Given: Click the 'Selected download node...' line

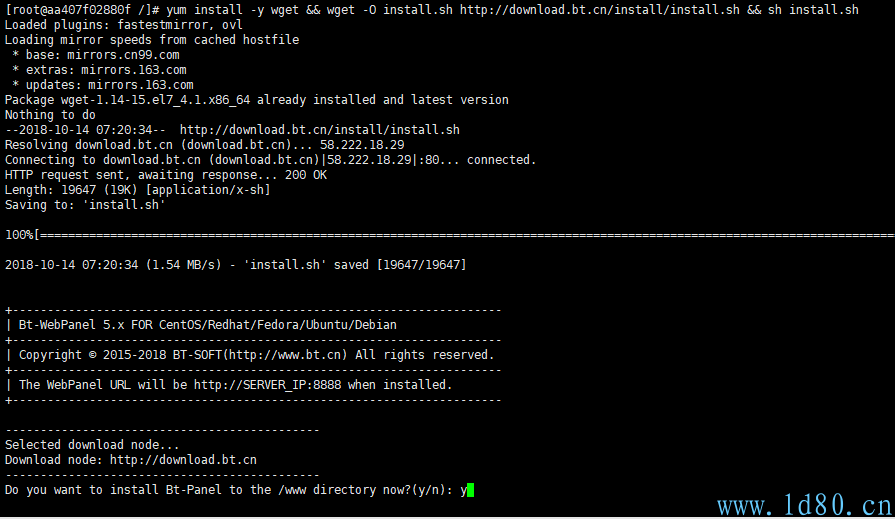Looking at the screenshot, I should pos(92,445).
